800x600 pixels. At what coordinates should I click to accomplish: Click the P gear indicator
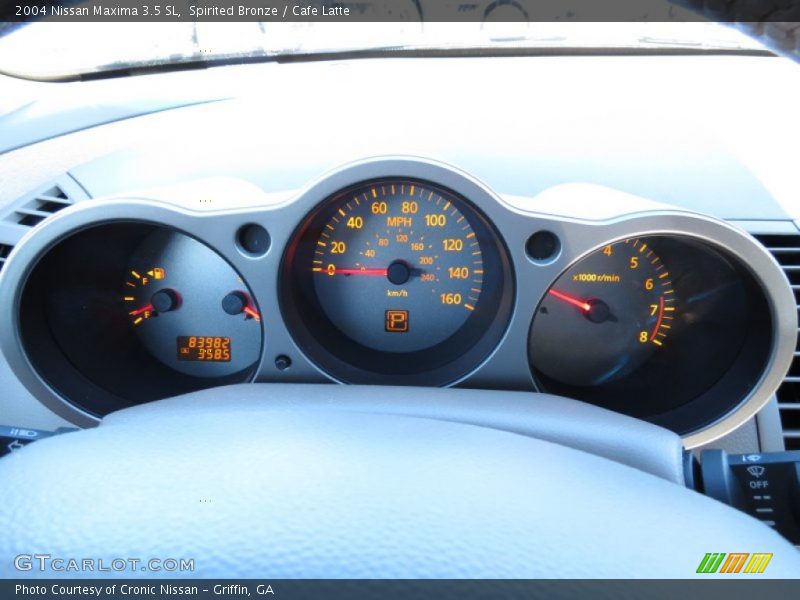point(396,321)
